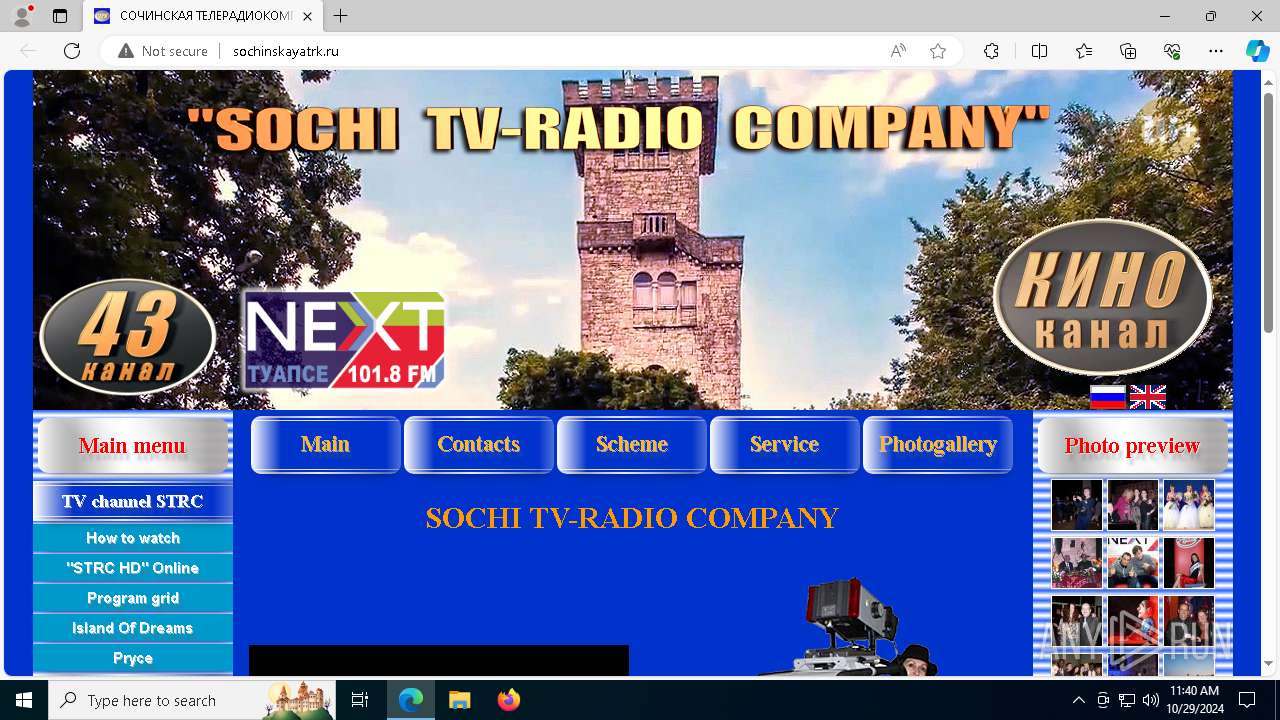Viewport: 1280px width, 720px height.
Task: Open right thumbnail in first preview row
Action: tap(1189, 505)
